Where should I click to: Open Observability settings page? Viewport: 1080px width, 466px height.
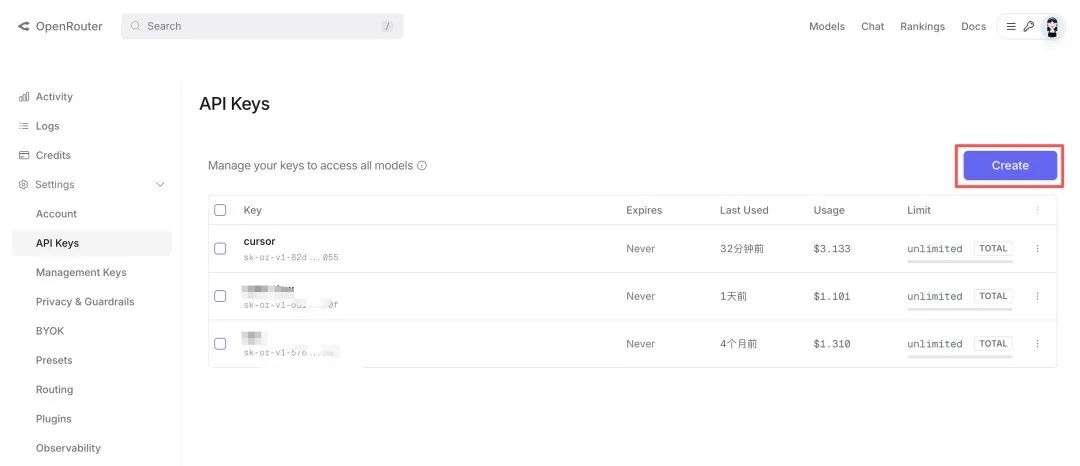click(68, 448)
